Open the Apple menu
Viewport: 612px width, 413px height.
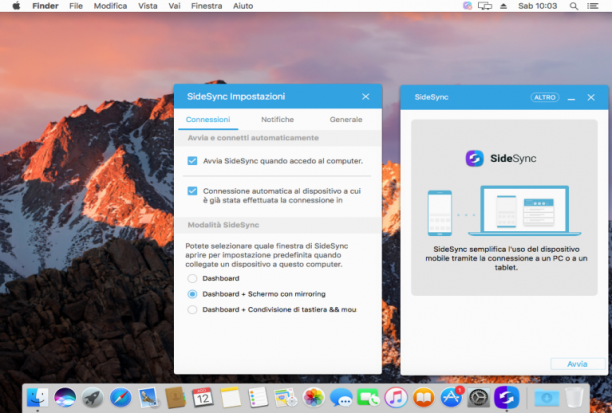(16, 6)
